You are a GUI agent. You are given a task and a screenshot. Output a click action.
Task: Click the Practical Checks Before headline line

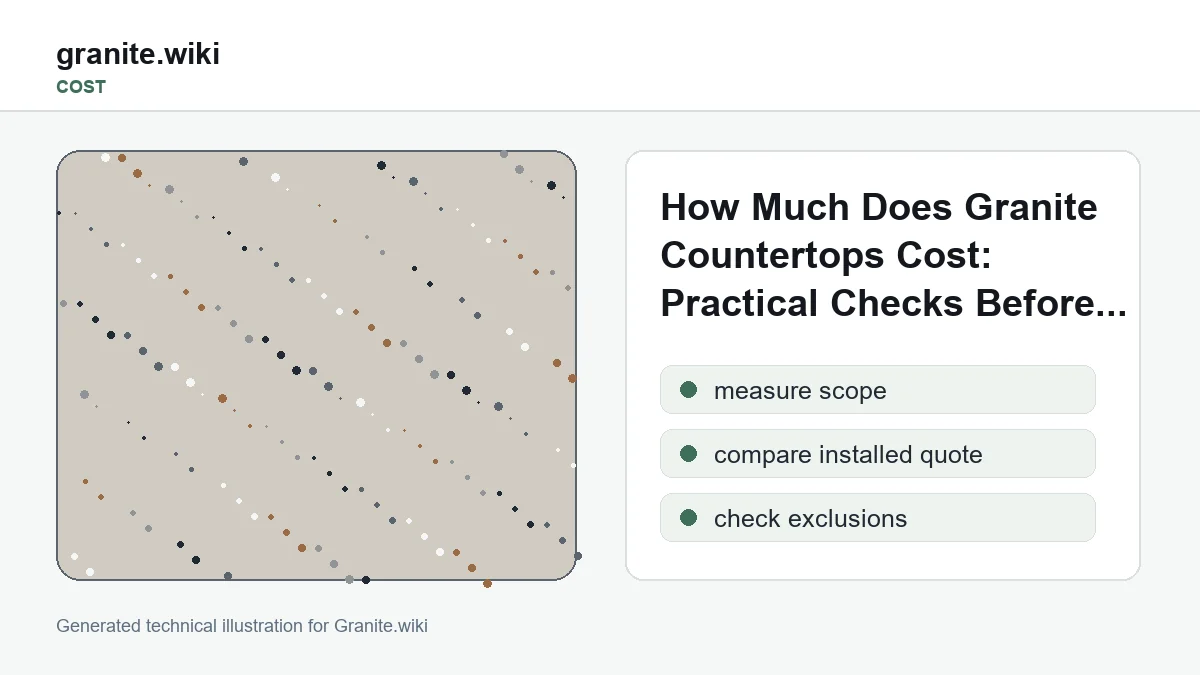(x=878, y=303)
